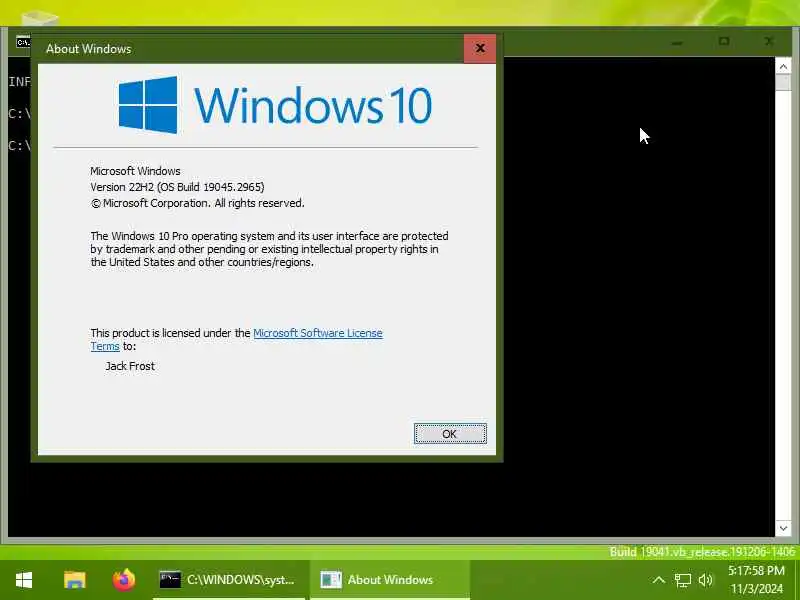Select the About Windows taskbar button
The image size is (800, 600).
(389, 580)
